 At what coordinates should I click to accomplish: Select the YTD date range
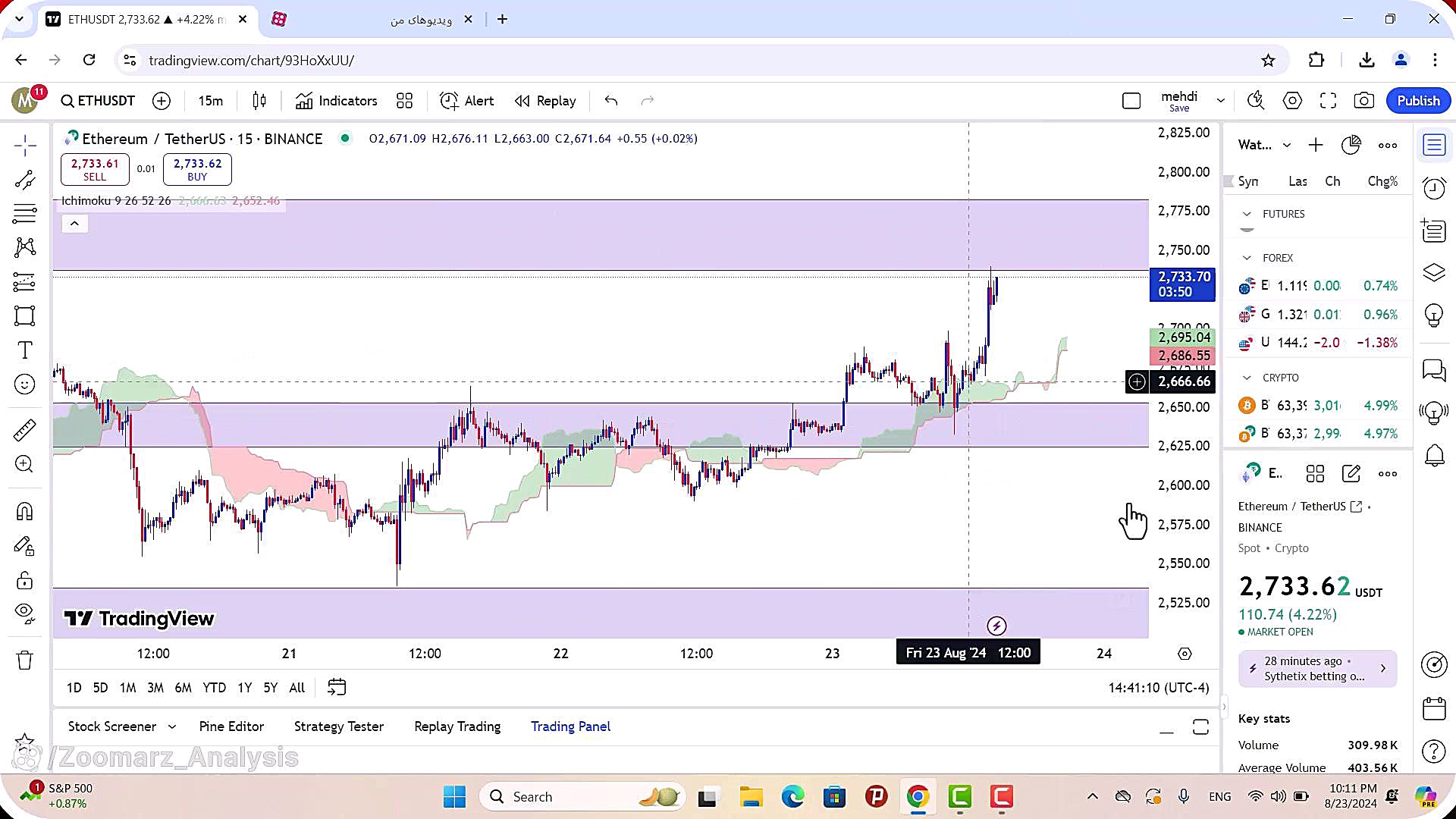(214, 688)
